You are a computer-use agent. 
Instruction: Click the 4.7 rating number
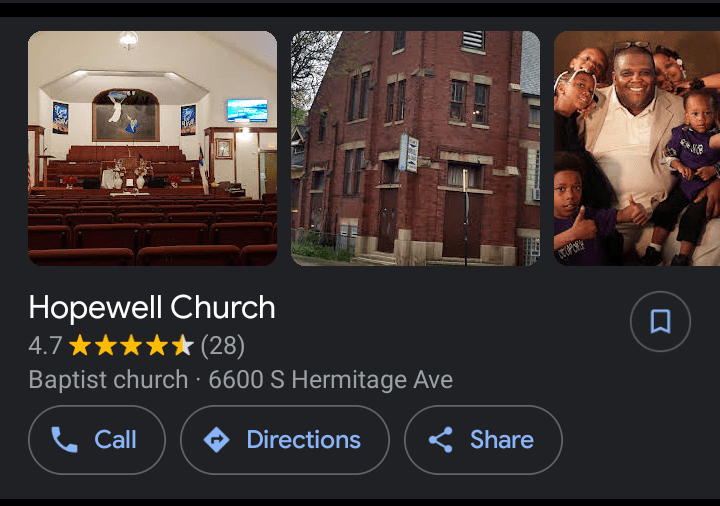(x=45, y=346)
